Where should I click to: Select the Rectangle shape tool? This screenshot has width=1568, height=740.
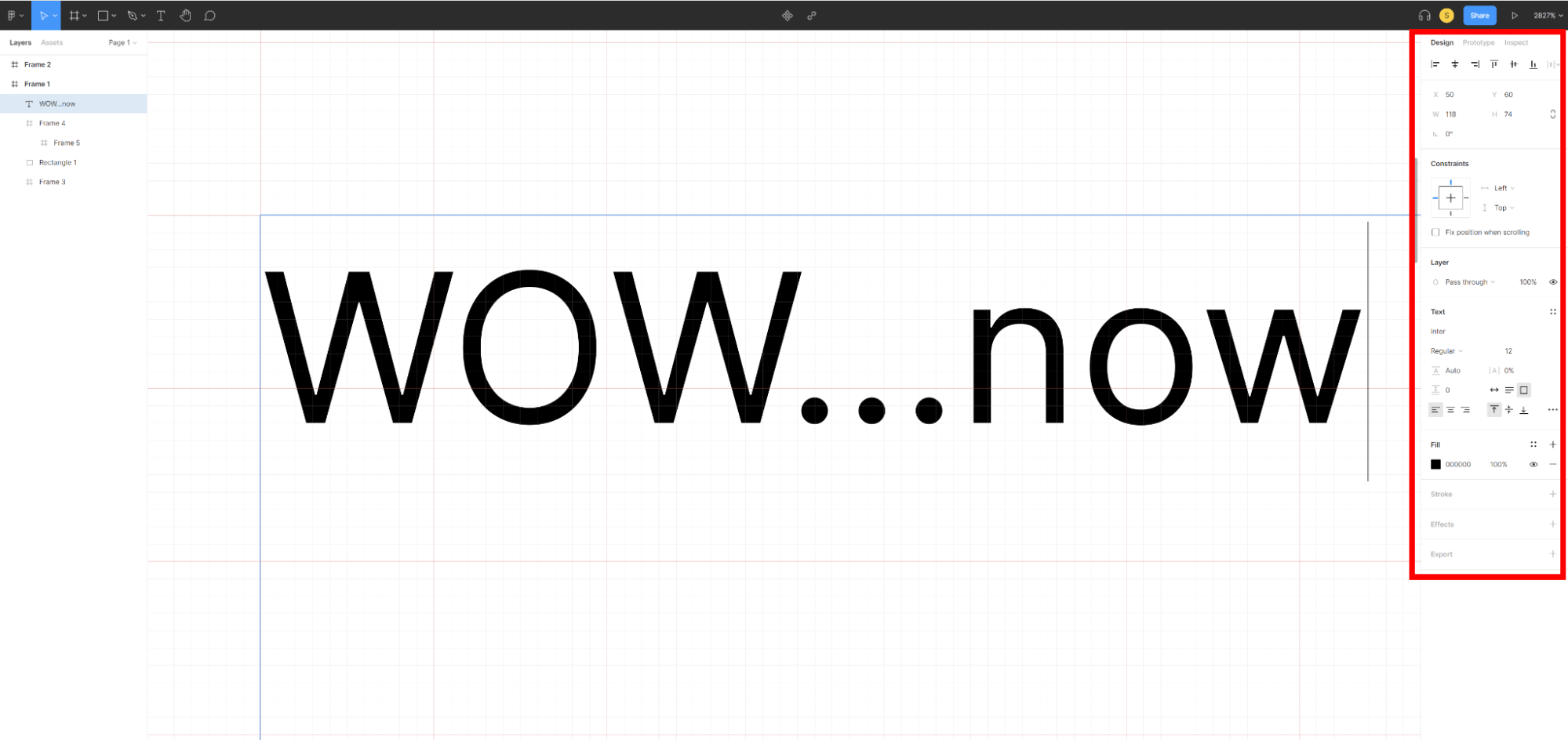coord(106,15)
